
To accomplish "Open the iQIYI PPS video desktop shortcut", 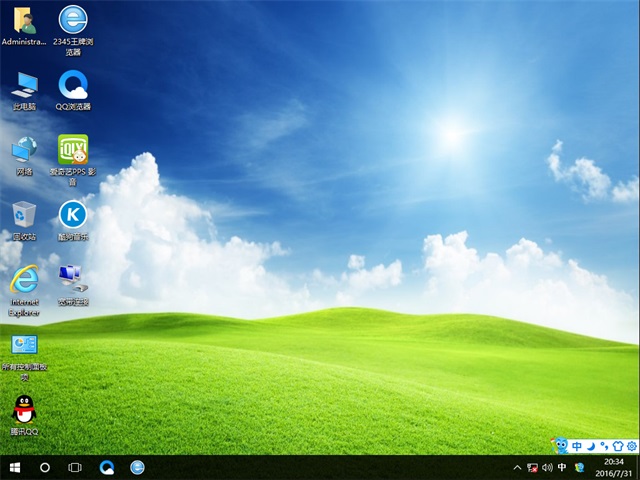I will coord(72,151).
